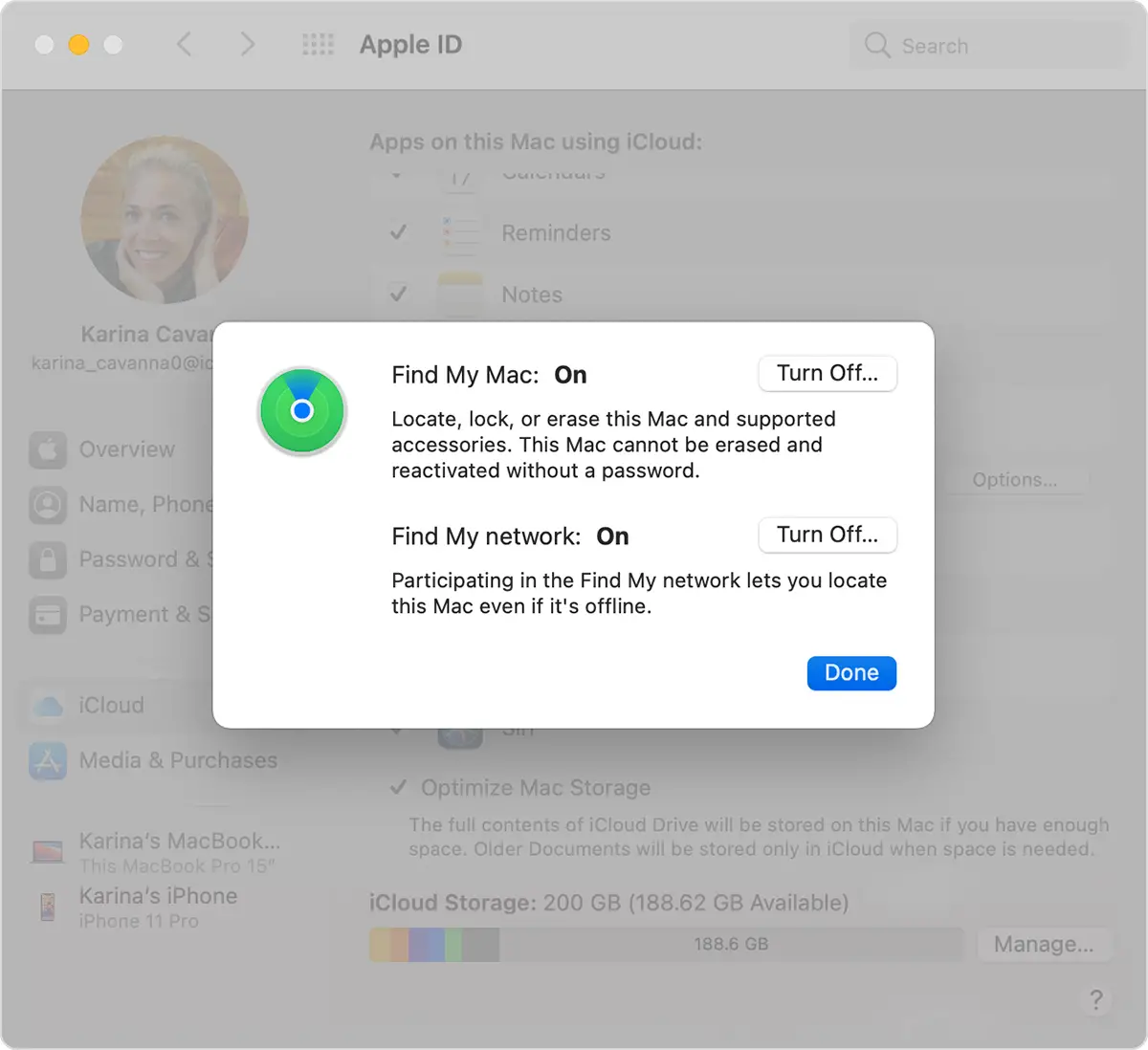1148x1050 pixels.
Task: Open Password & Security sidebar item
Action: pos(120,559)
